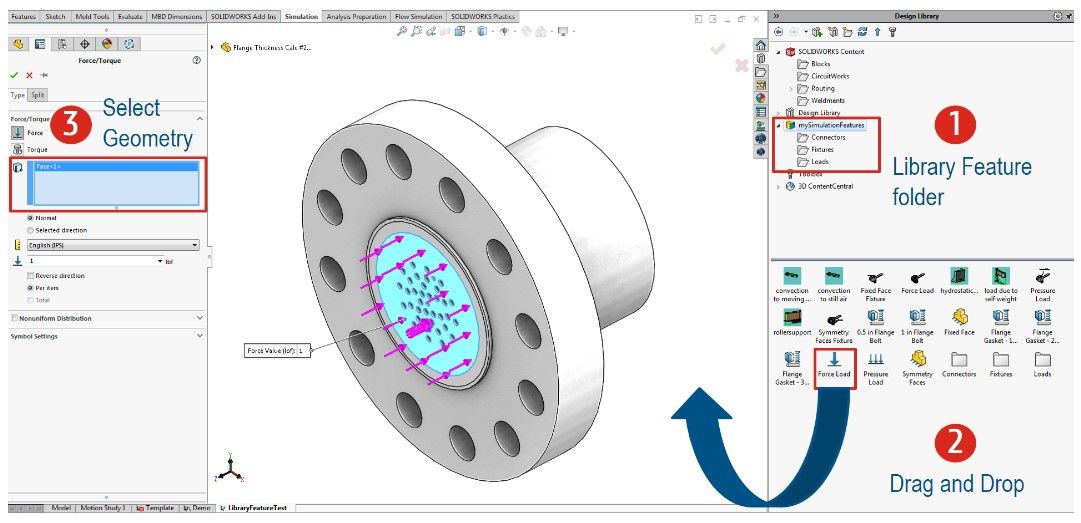Select the Torque load type icon
Image resolution: width=1081 pixels, height=523 pixels.
(17, 149)
